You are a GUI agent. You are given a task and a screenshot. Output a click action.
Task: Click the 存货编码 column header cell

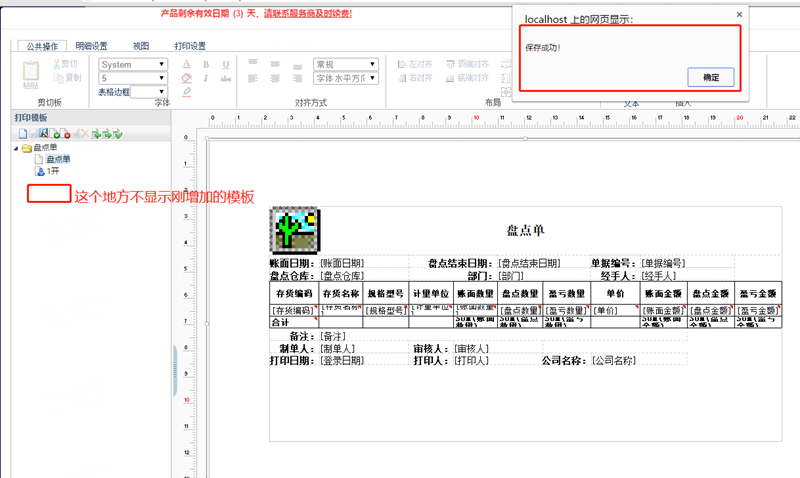pos(294,293)
